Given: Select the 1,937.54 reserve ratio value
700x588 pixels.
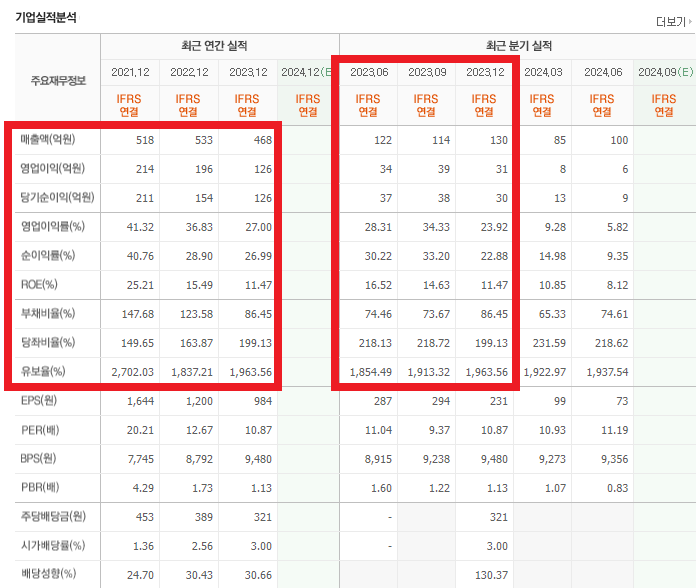Looking at the screenshot, I should 607,372.
